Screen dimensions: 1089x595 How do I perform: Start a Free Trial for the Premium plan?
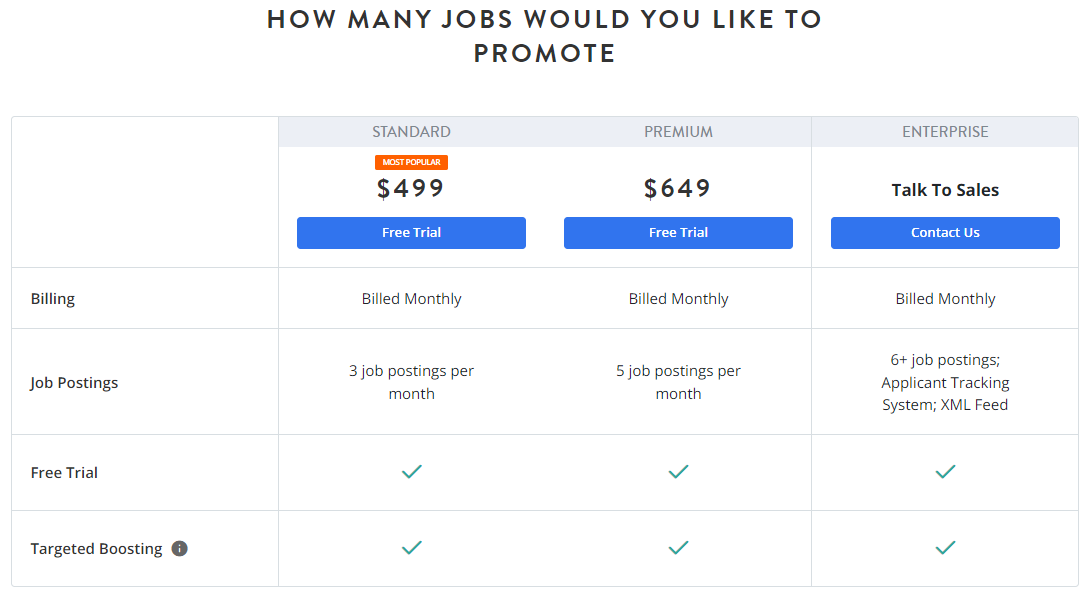coord(678,232)
